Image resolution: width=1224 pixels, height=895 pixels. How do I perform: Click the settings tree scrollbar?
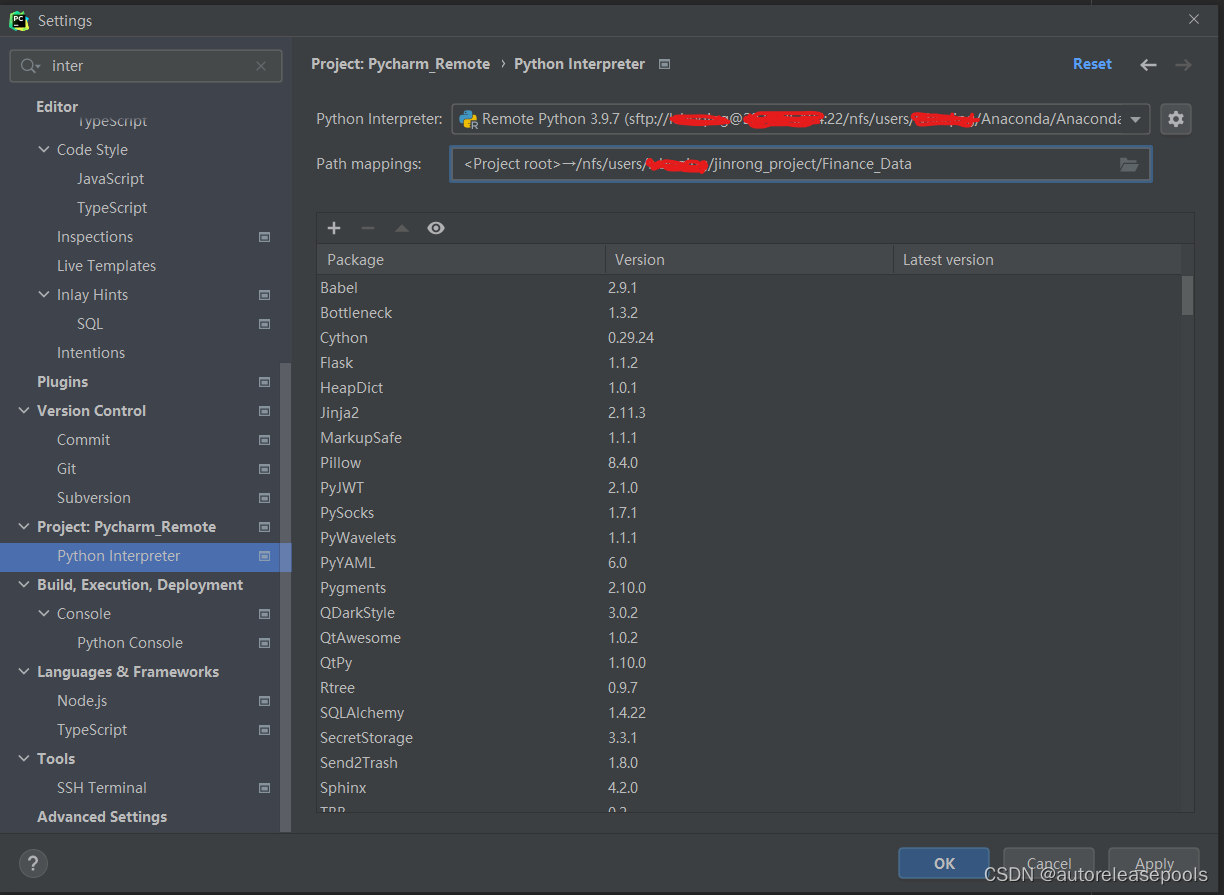tap(286, 596)
